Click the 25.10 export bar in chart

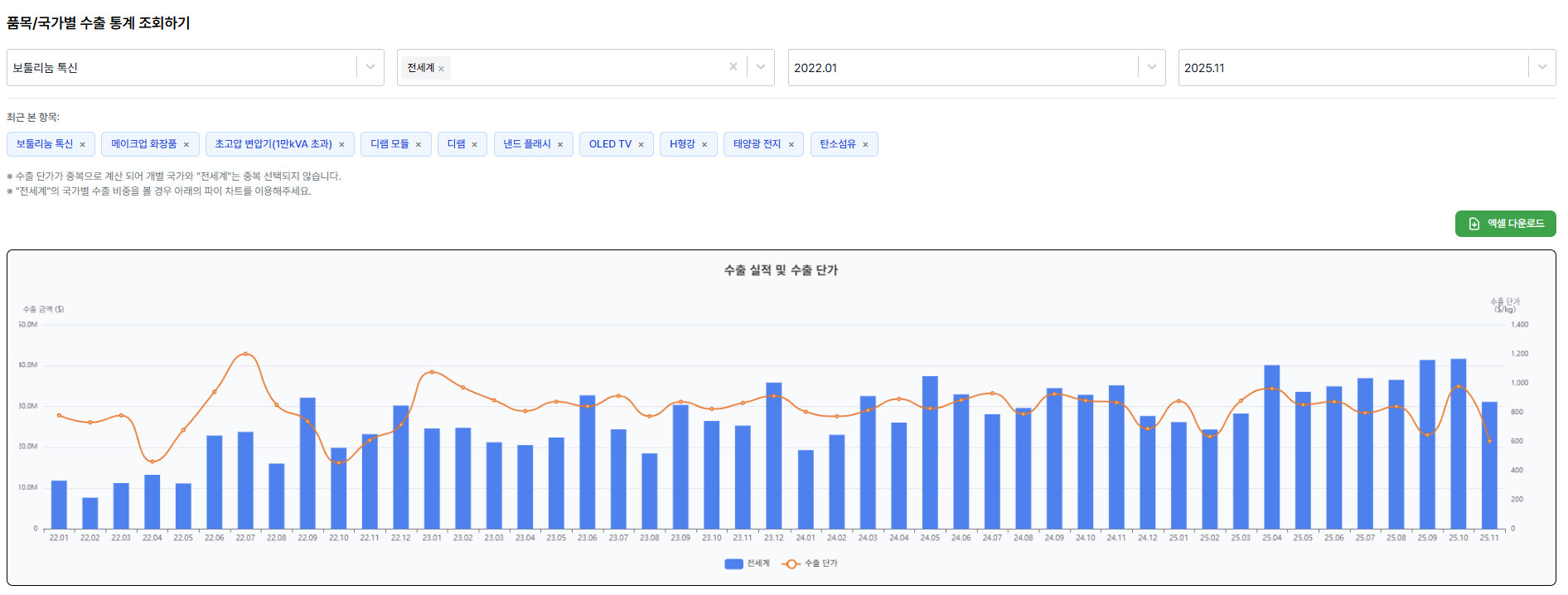click(x=1458, y=447)
